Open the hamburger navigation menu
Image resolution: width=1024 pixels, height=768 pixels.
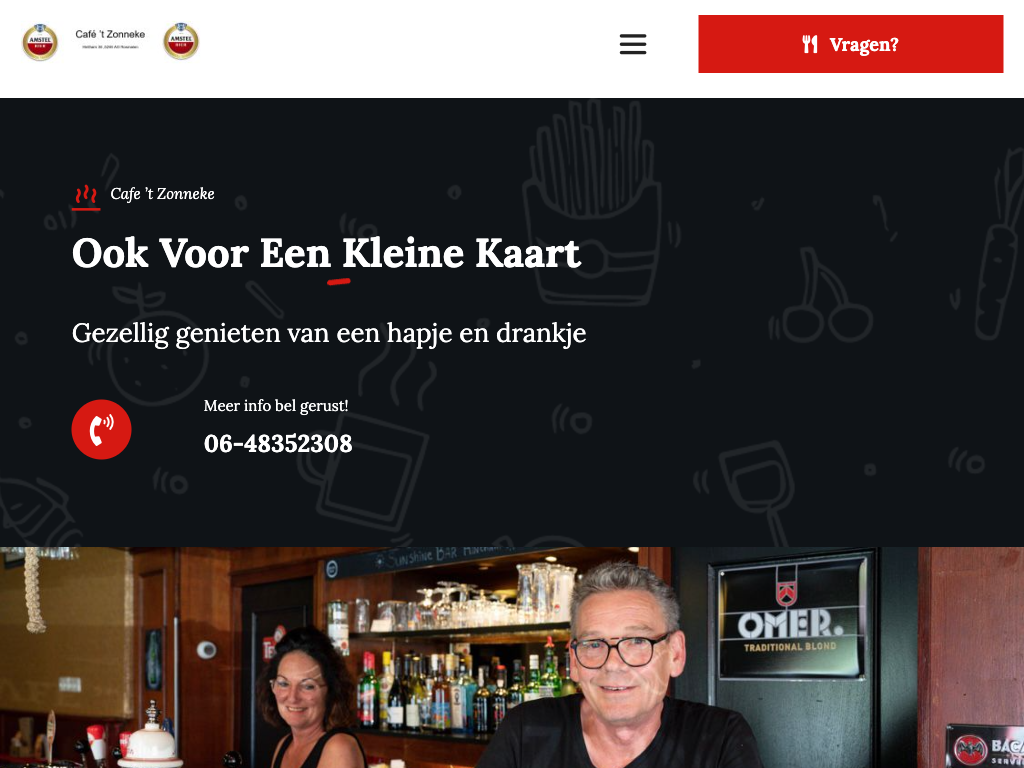click(632, 44)
